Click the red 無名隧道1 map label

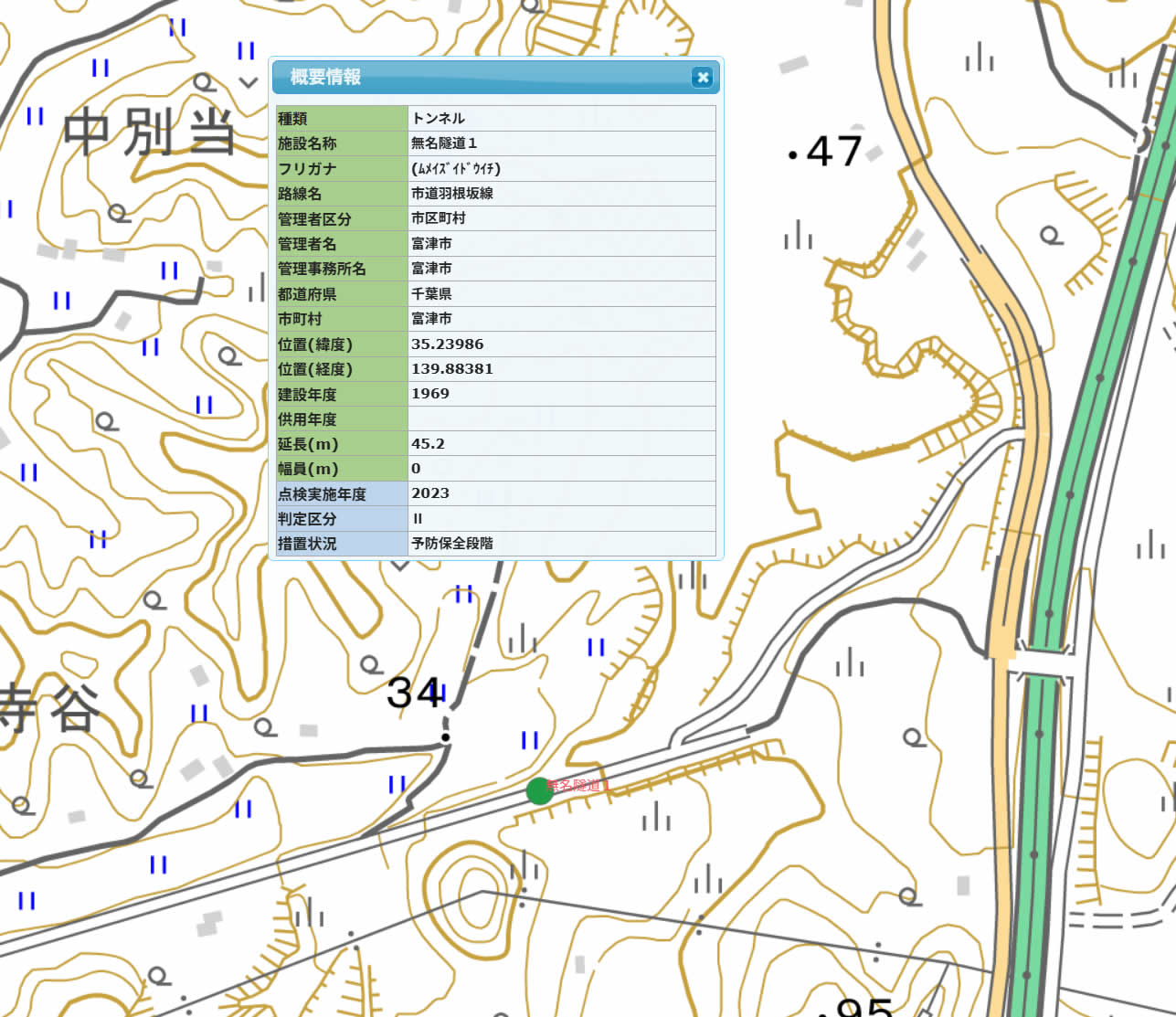578,785
